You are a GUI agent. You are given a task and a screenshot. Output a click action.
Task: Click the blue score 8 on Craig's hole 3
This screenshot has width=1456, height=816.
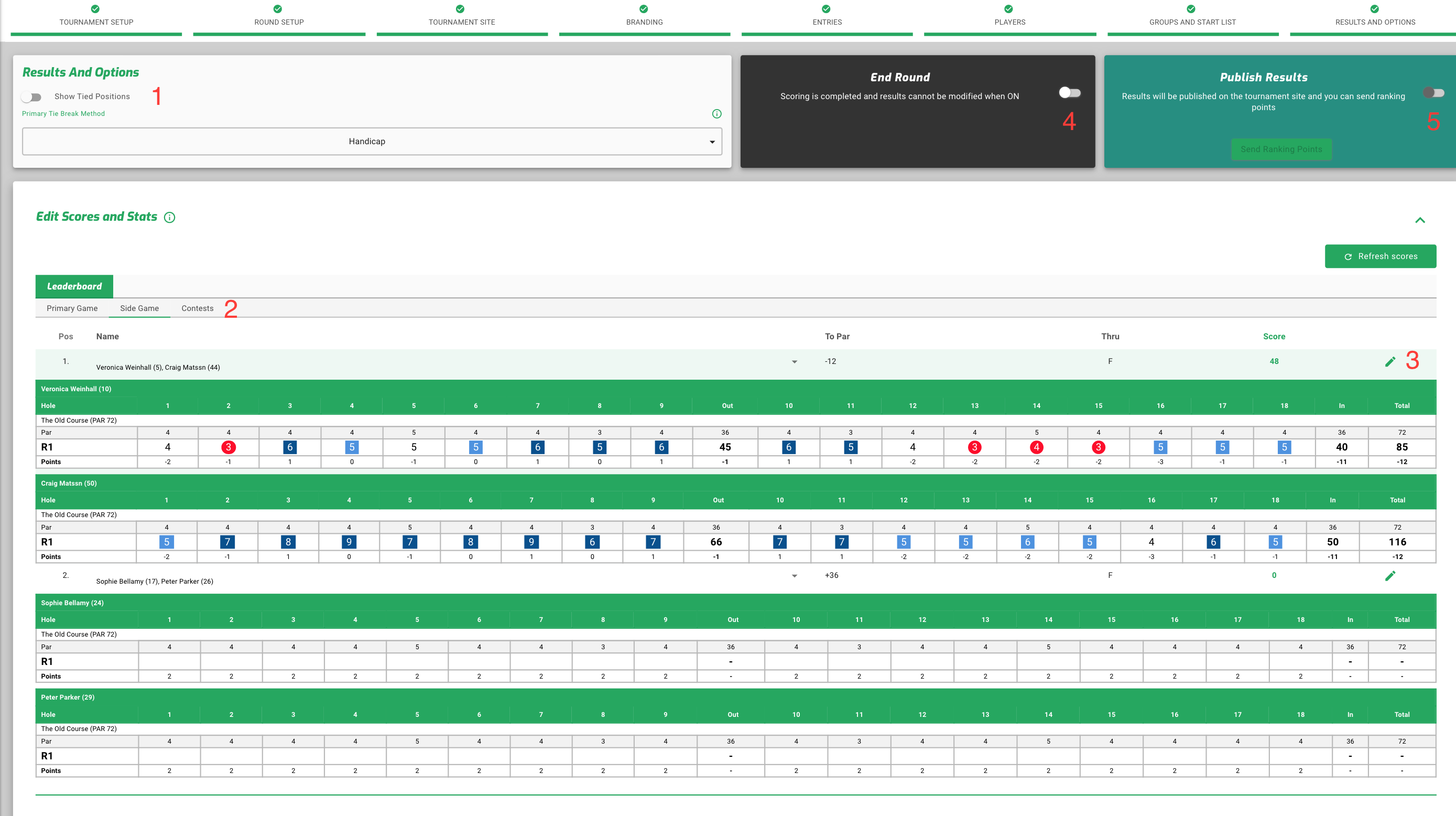tap(288, 542)
